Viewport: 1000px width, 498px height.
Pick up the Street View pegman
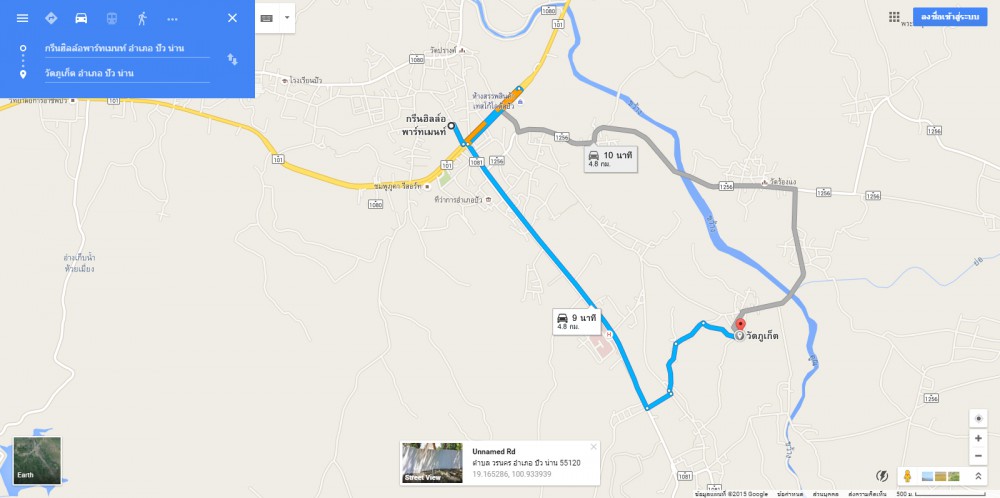(907, 476)
